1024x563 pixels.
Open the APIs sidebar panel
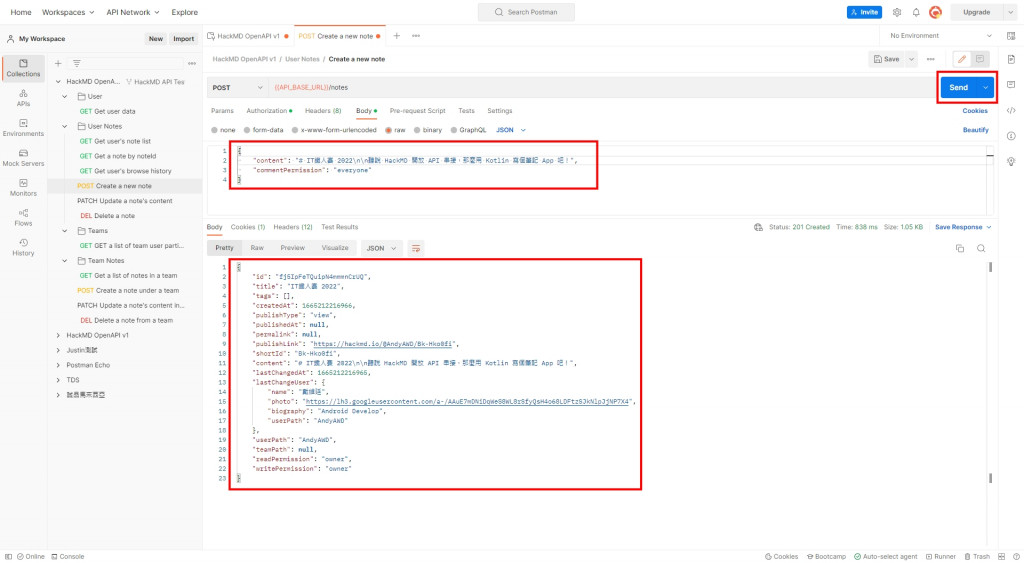[x=23, y=98]
